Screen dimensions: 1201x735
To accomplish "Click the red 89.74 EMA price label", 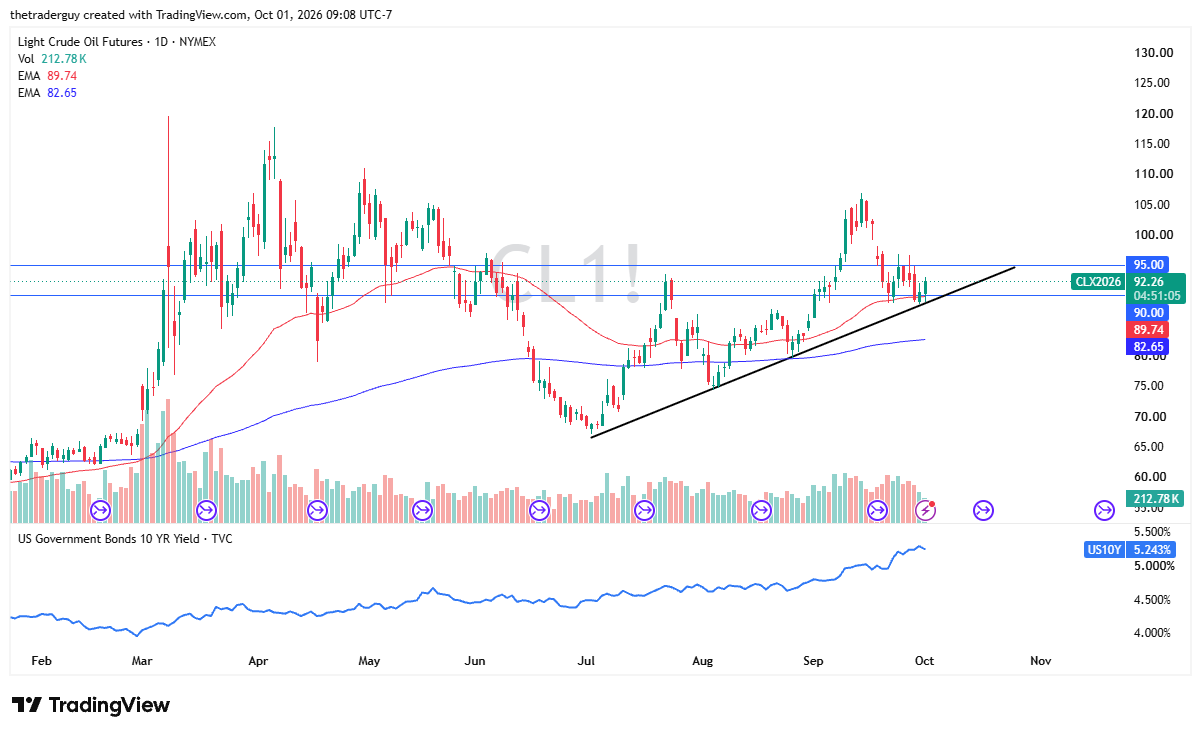I will pos(1146,329).
